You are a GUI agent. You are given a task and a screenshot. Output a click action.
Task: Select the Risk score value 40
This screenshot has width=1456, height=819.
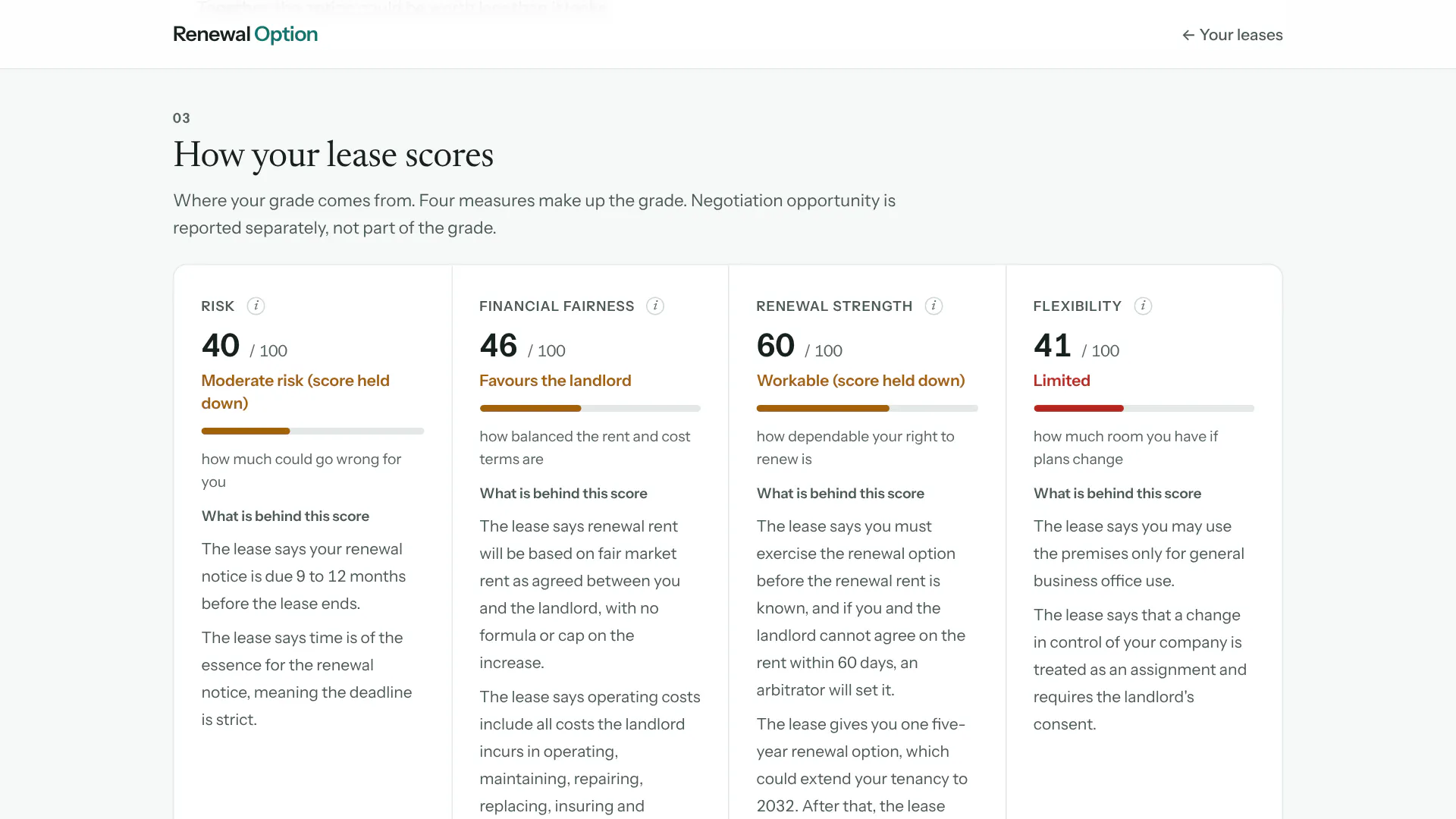pyautogui.click(x=221, y=345)
